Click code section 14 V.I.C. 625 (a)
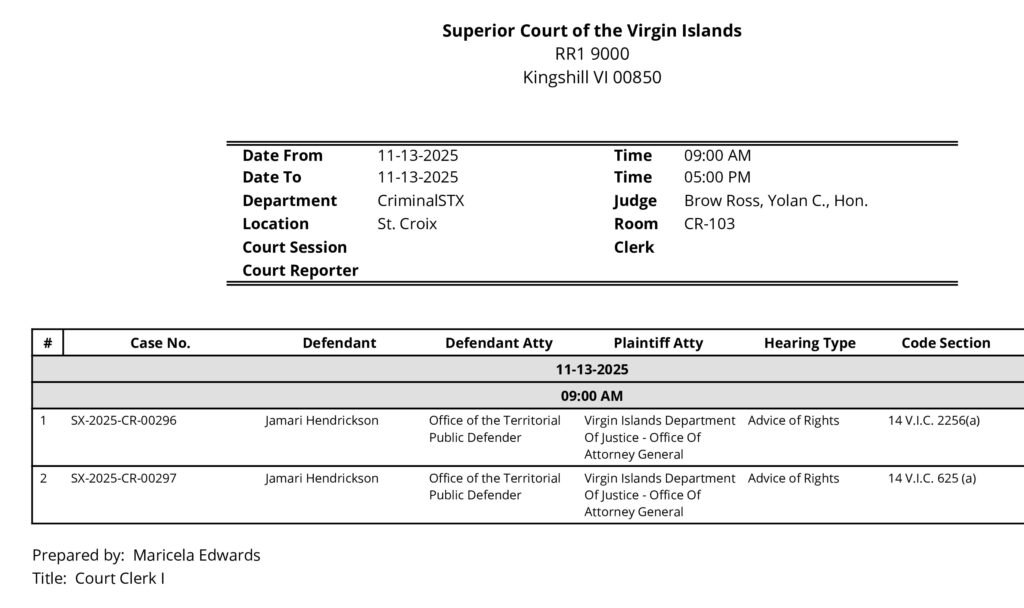This screenshot has width=1024, height=608. click(x=931, y=479)
